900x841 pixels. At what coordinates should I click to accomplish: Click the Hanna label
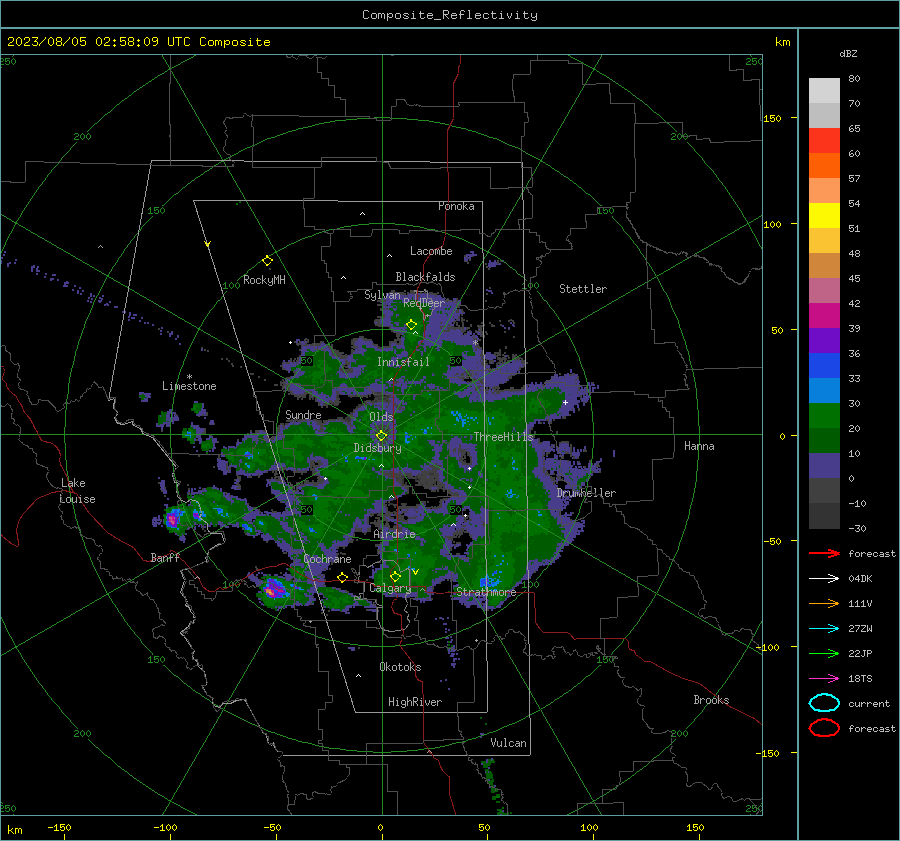699,446
